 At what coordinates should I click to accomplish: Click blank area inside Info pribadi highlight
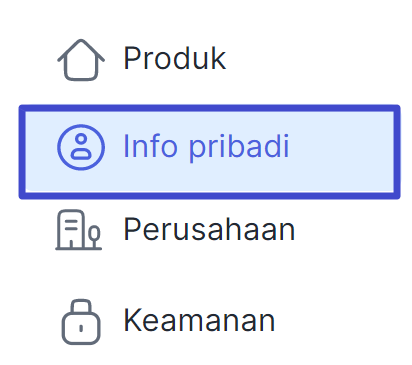click(x=343, y=152)
